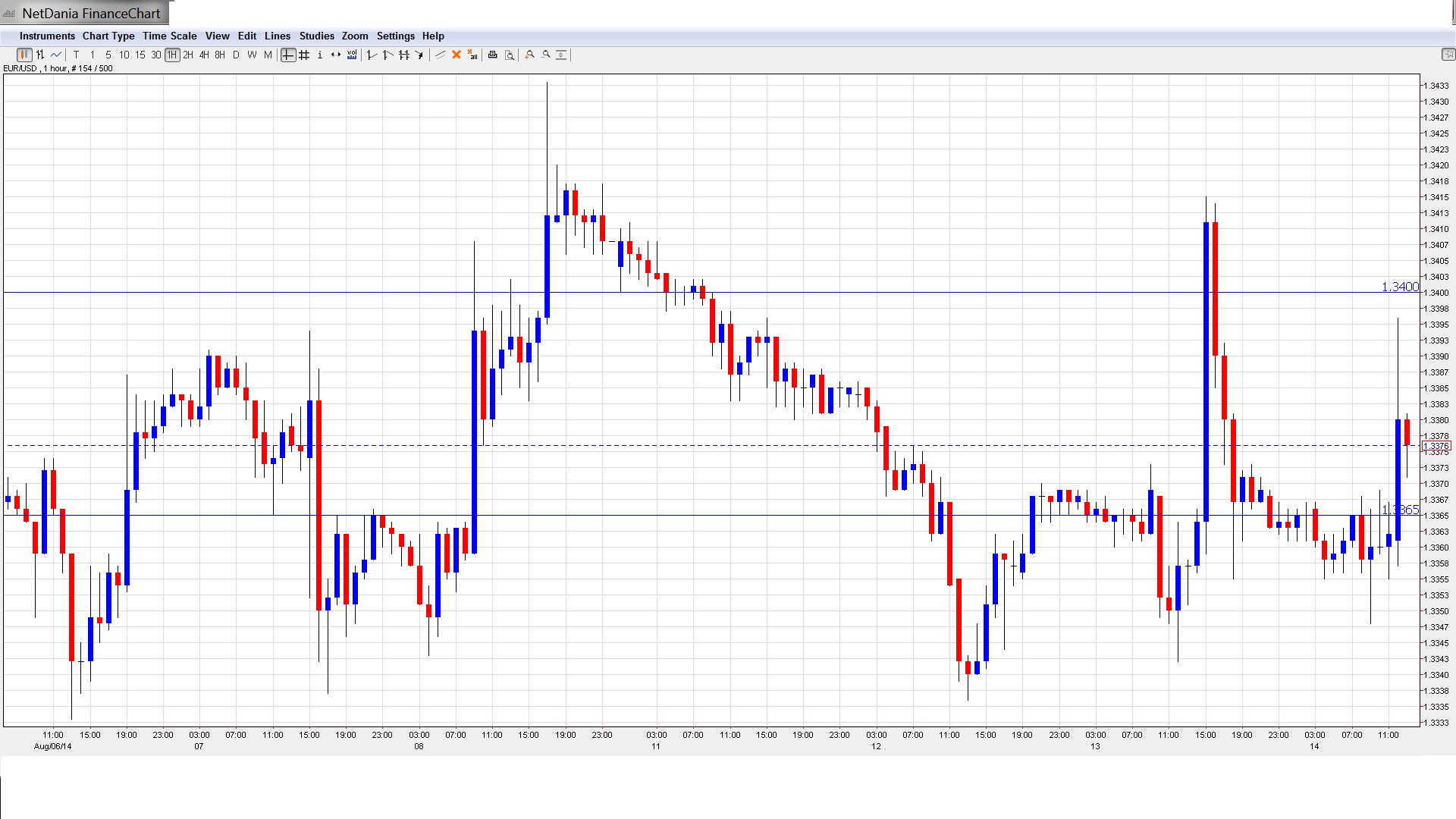Select the 1.3365 horizontal line label
Screen dimensions: 1456x819
[x=1400, y=510]
